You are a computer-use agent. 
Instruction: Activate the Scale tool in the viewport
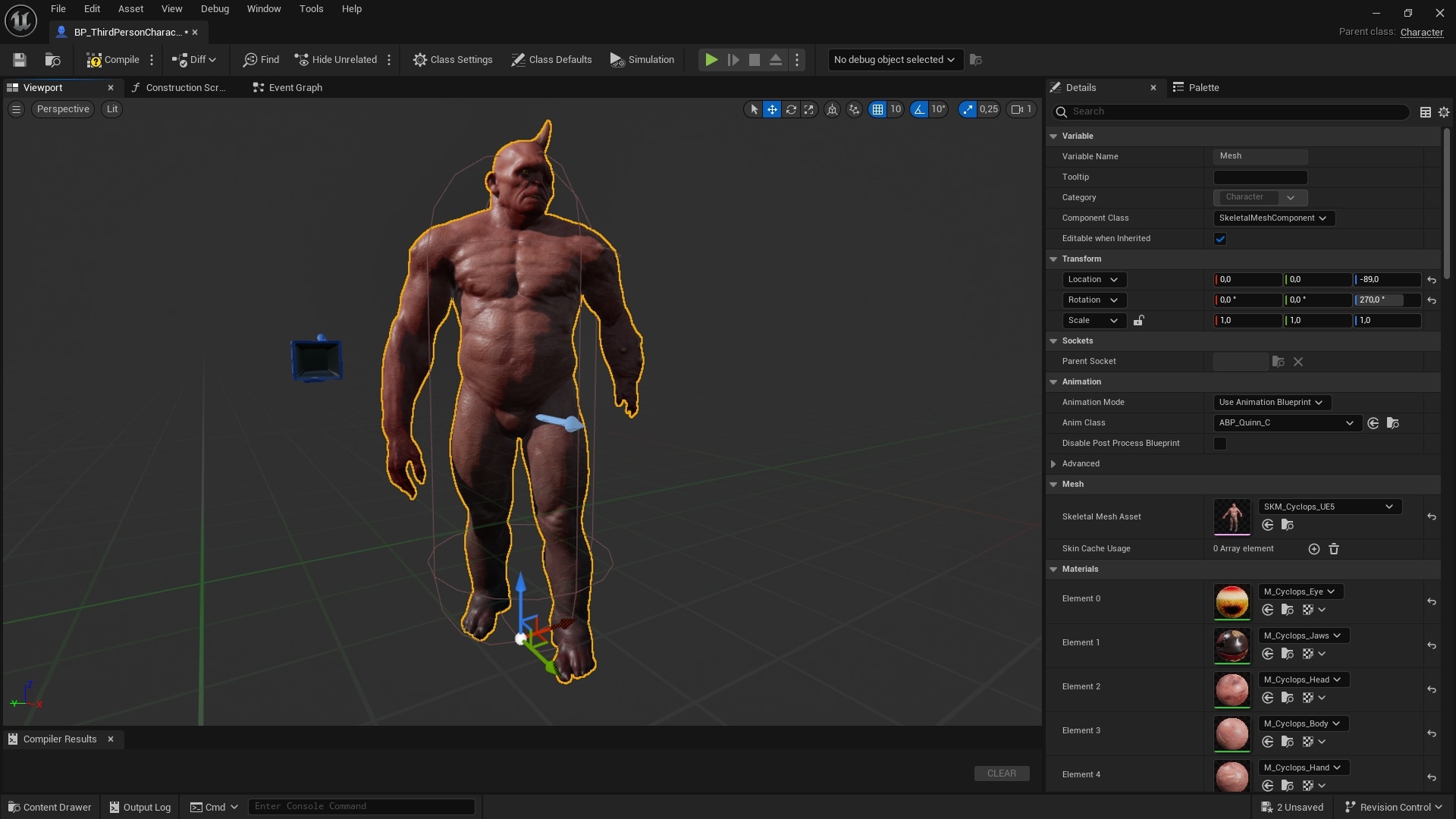809,109
